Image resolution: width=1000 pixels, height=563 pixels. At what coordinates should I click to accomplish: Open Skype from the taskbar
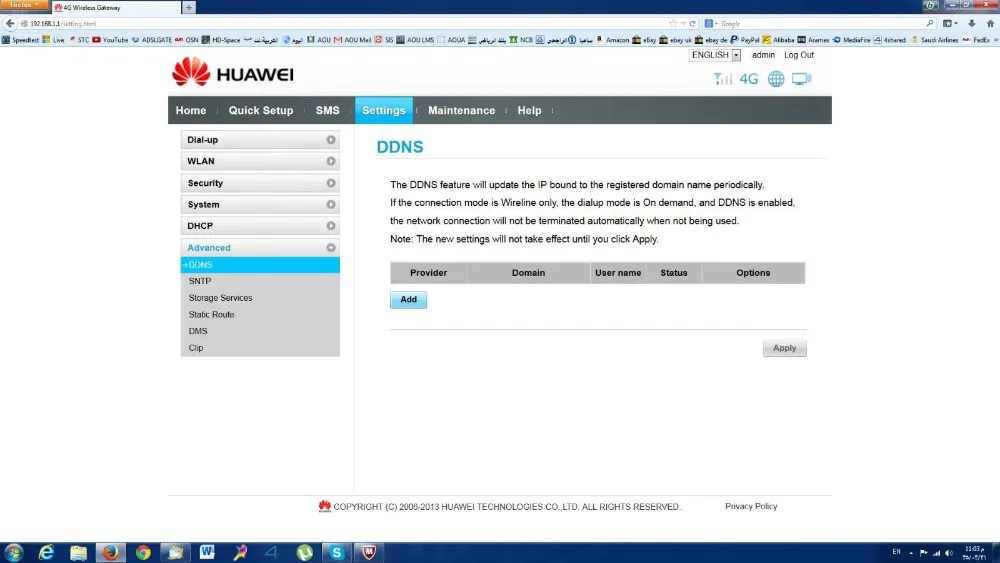pos(336,552)
